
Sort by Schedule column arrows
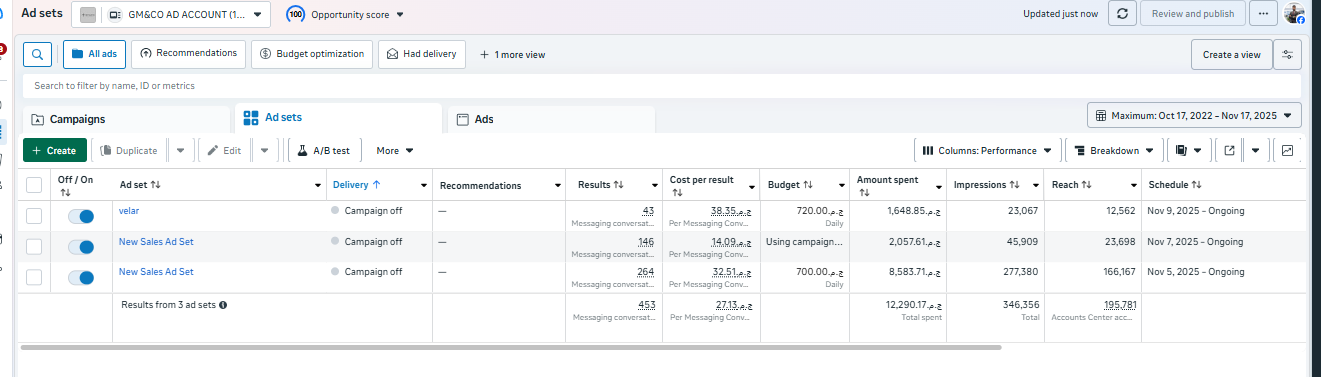pos(1197,185)
